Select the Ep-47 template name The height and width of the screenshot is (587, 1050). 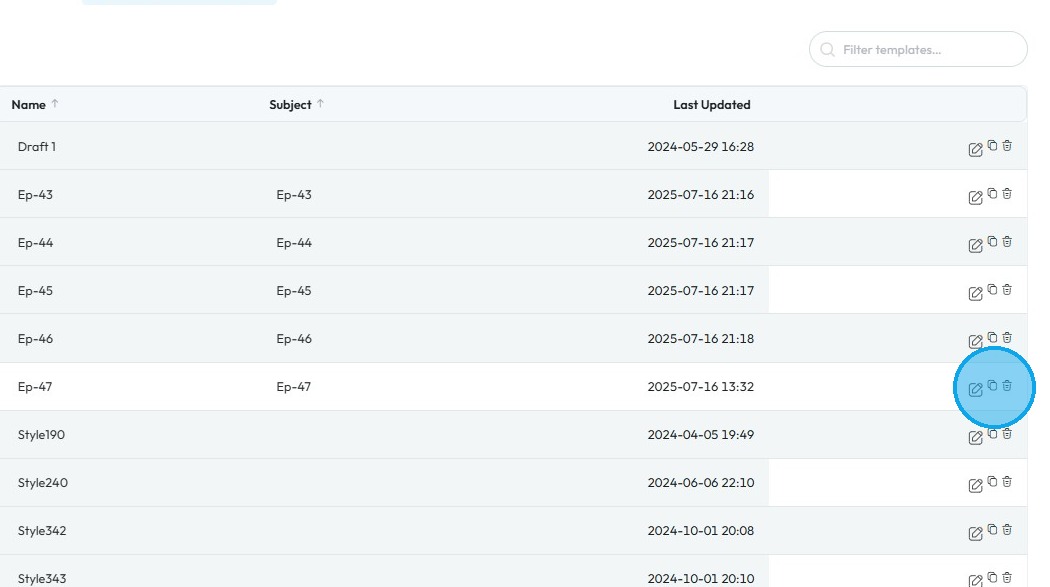pyautogui.click(x=35, y=387)
